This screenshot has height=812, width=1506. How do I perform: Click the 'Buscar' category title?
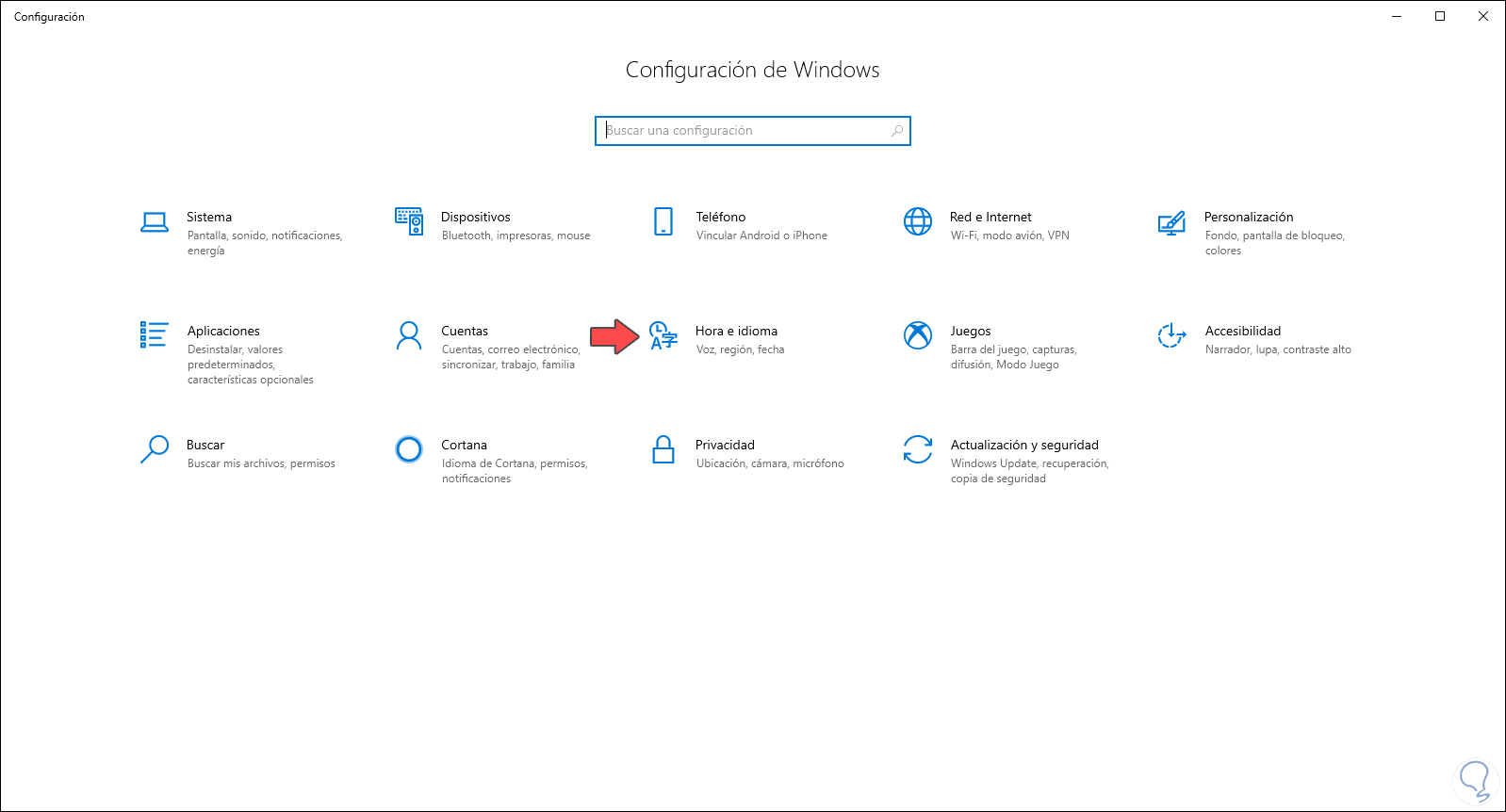pyautogui.click(x=205, y=445)
